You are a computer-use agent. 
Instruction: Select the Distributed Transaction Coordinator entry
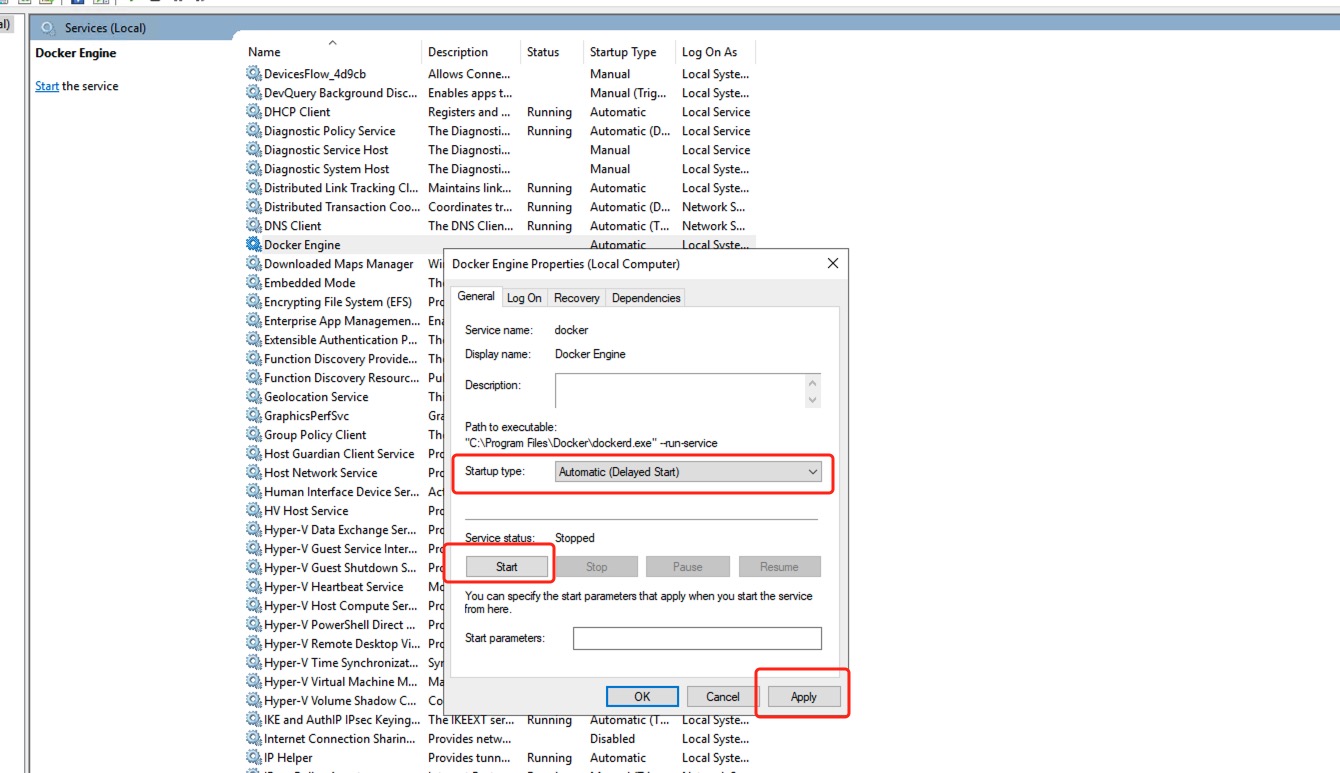pyautogui.click(x=341, y=207)
